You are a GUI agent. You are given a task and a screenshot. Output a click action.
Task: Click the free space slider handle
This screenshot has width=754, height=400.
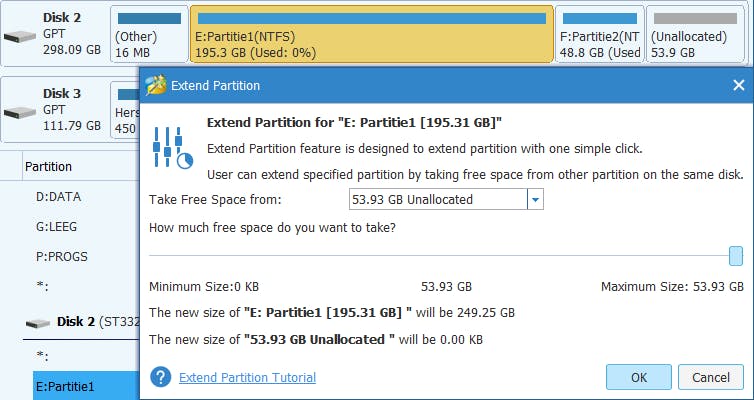click(x=736, y=255)
